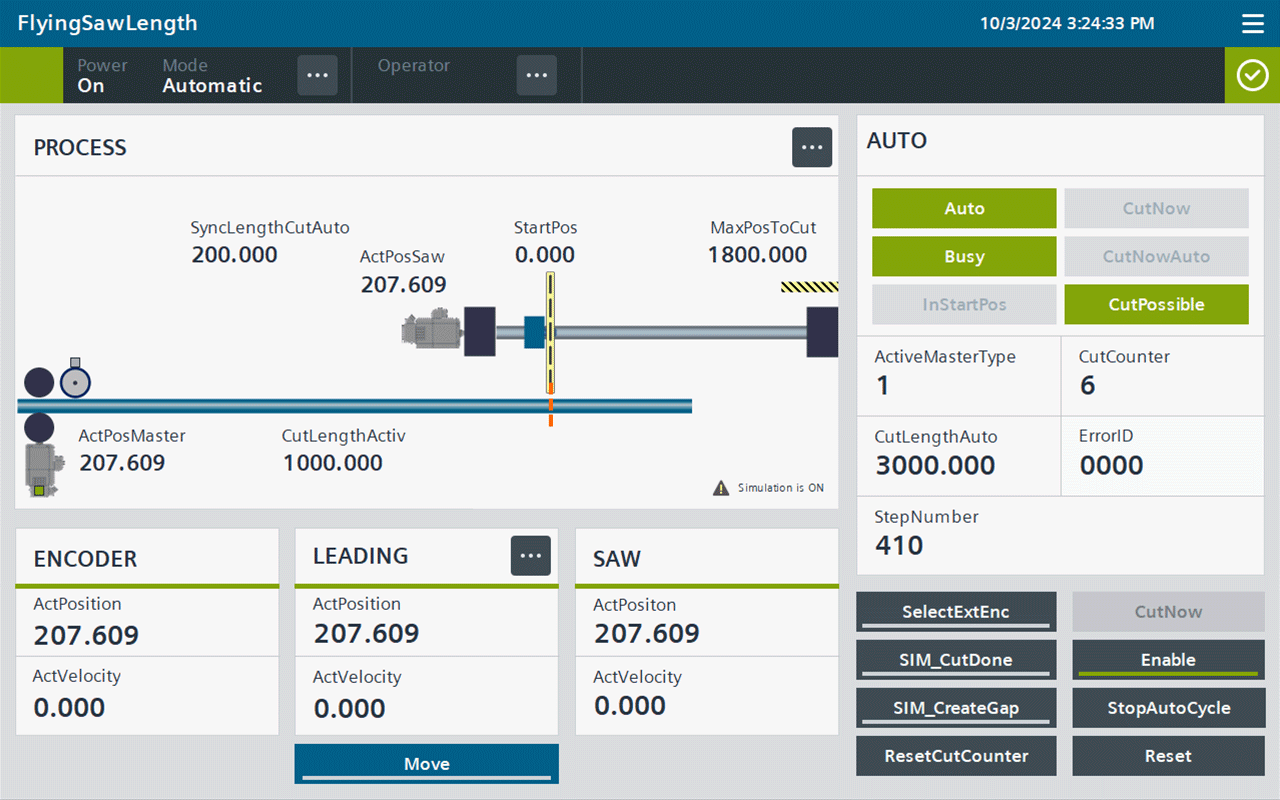Toggle the Enable button
The image size is (1280, 800).
point(1168,660)
